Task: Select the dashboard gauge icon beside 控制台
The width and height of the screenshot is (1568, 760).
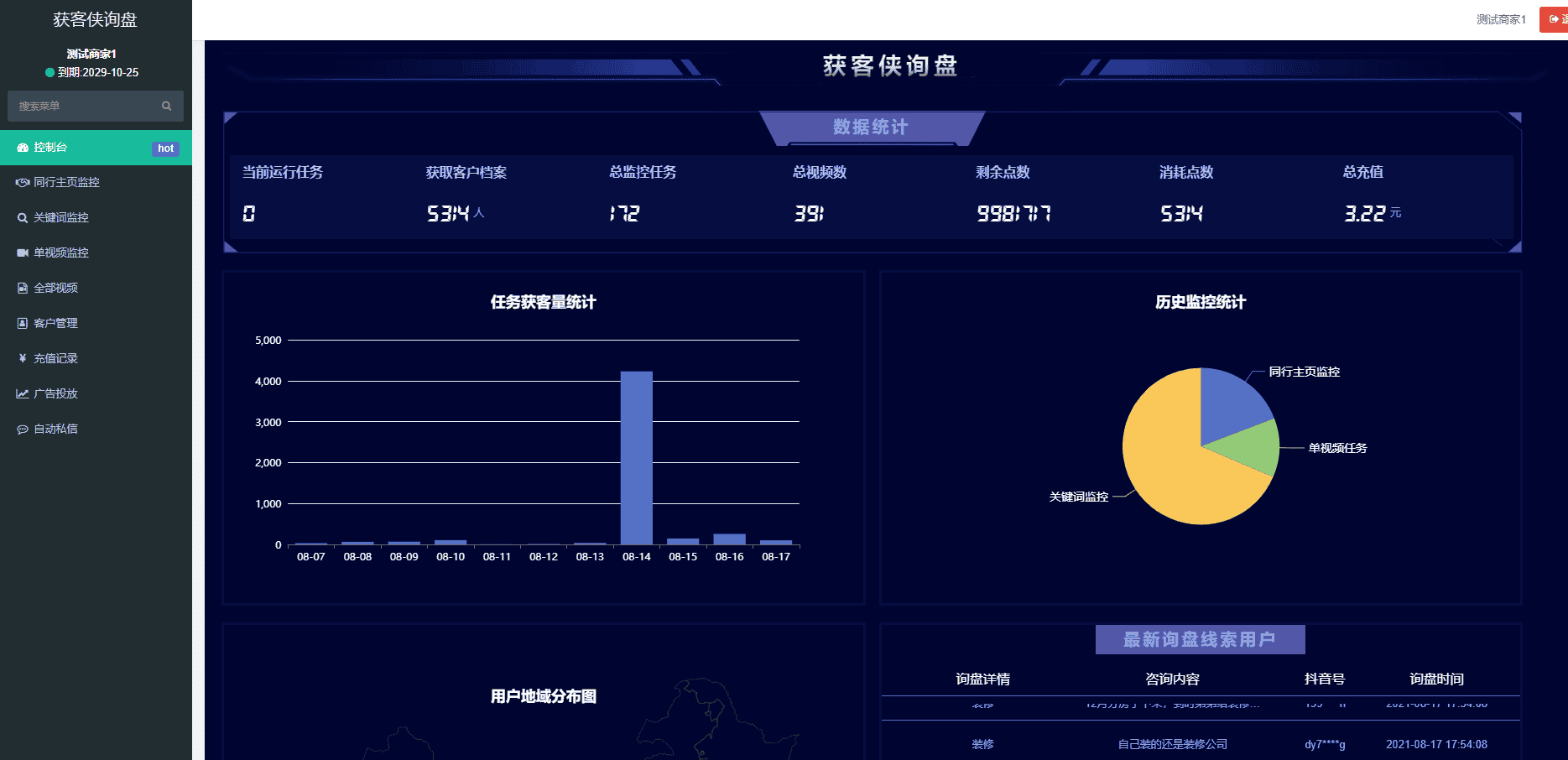Action: (x=22, y=147)
